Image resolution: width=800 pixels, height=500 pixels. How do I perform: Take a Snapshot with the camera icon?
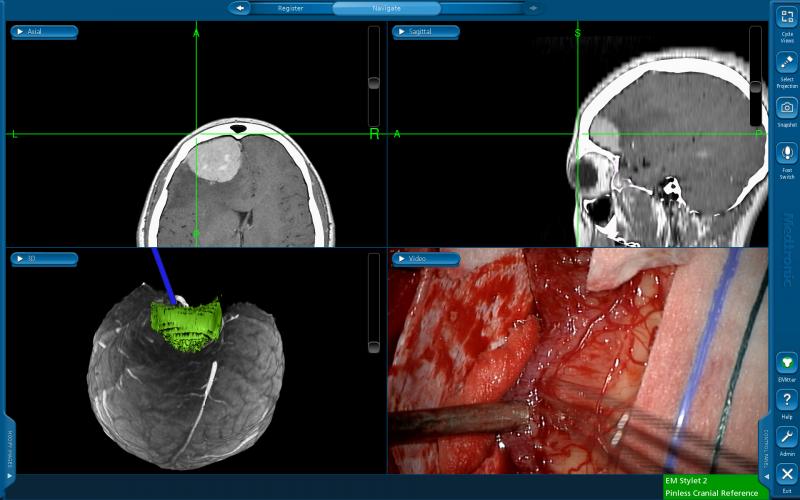click(x=786, y=108)
